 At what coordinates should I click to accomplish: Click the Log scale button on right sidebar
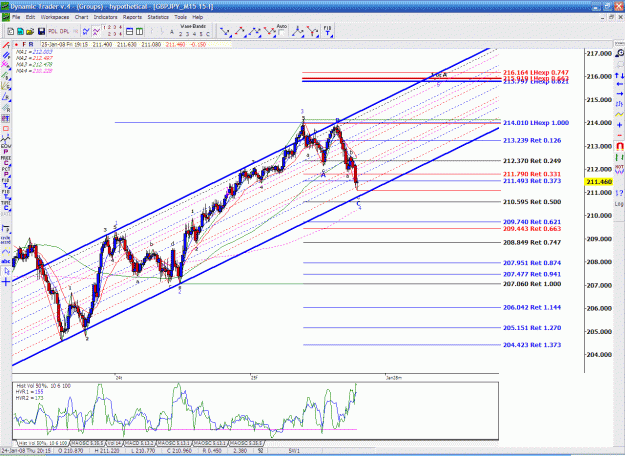click(x=619, y=204)
